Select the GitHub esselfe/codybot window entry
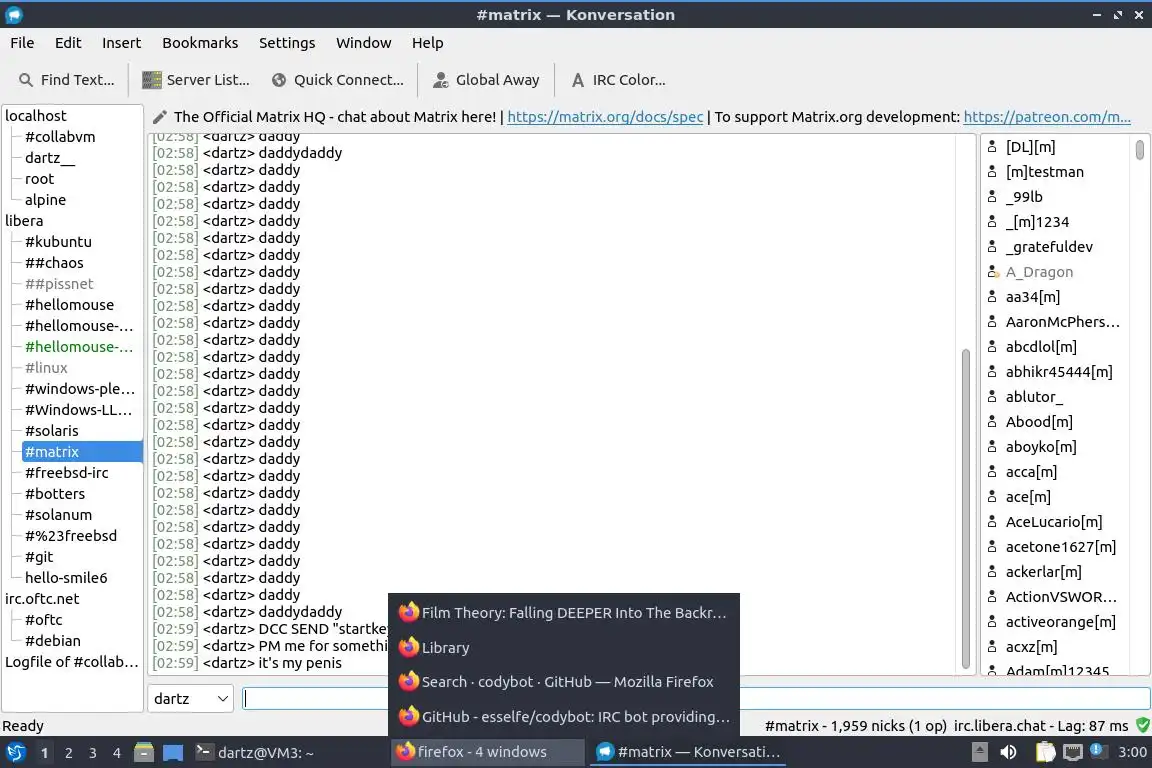 tap(564, 717)
